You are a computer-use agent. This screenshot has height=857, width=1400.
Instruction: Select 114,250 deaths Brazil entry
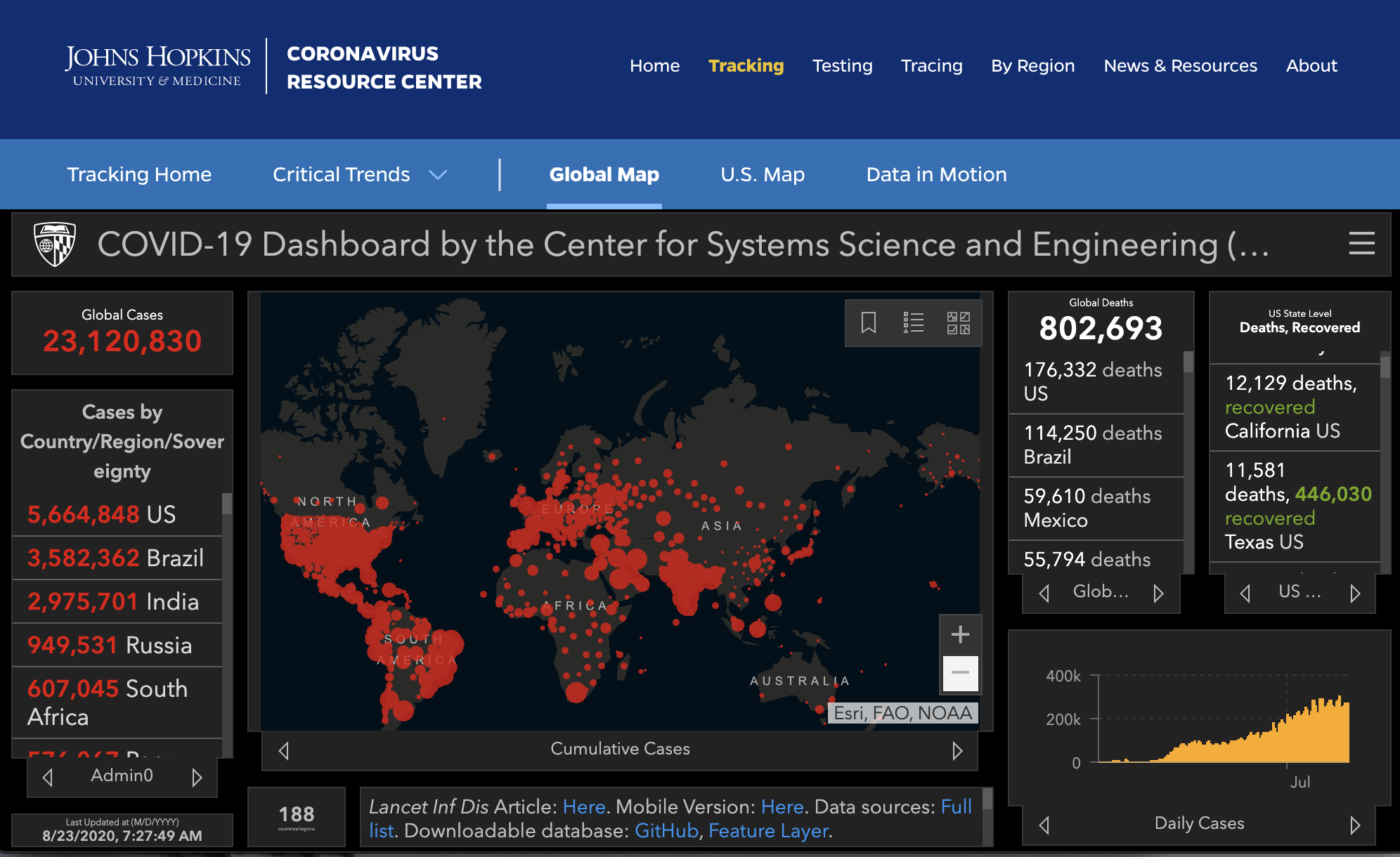click(1096, 445)
